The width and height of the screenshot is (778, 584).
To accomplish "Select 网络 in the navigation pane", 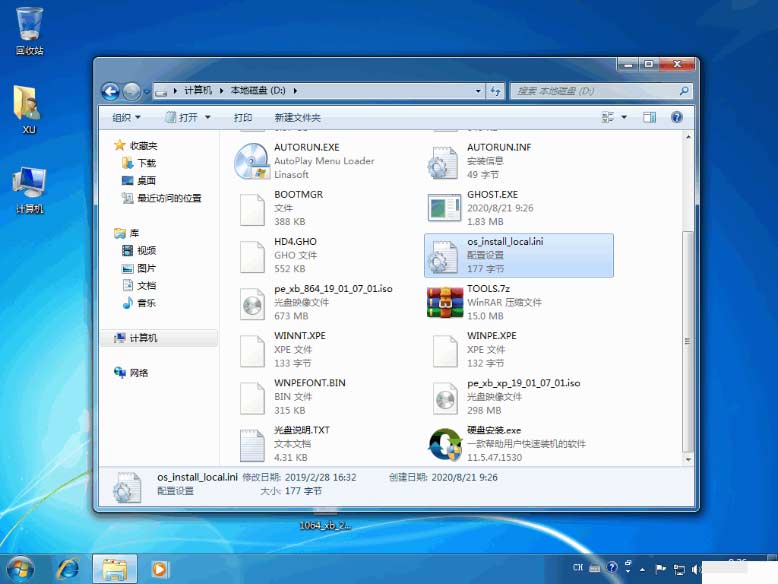I will tap(138, 373).
